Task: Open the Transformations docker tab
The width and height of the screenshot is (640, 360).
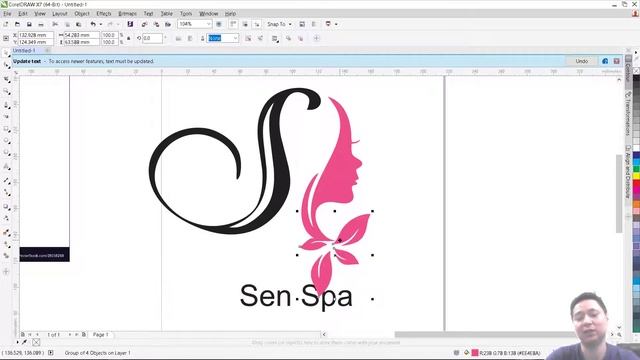Action: (628, 114)
